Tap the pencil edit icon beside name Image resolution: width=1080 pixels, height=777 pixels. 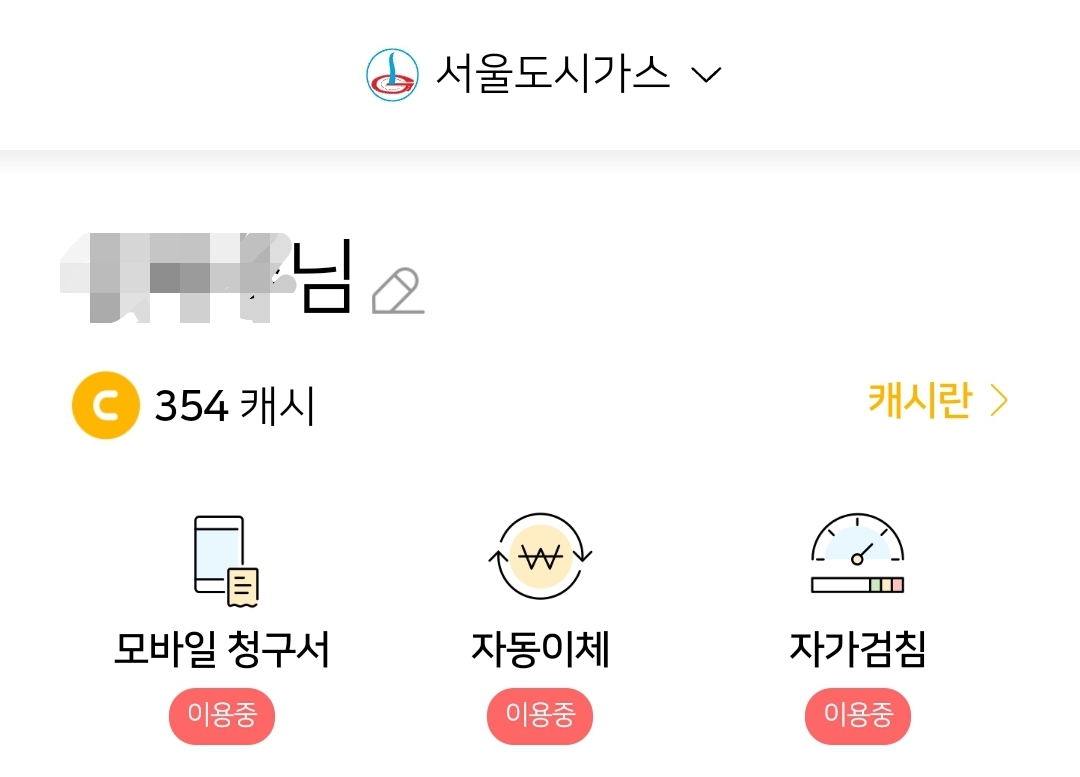(x=398, y=291)
